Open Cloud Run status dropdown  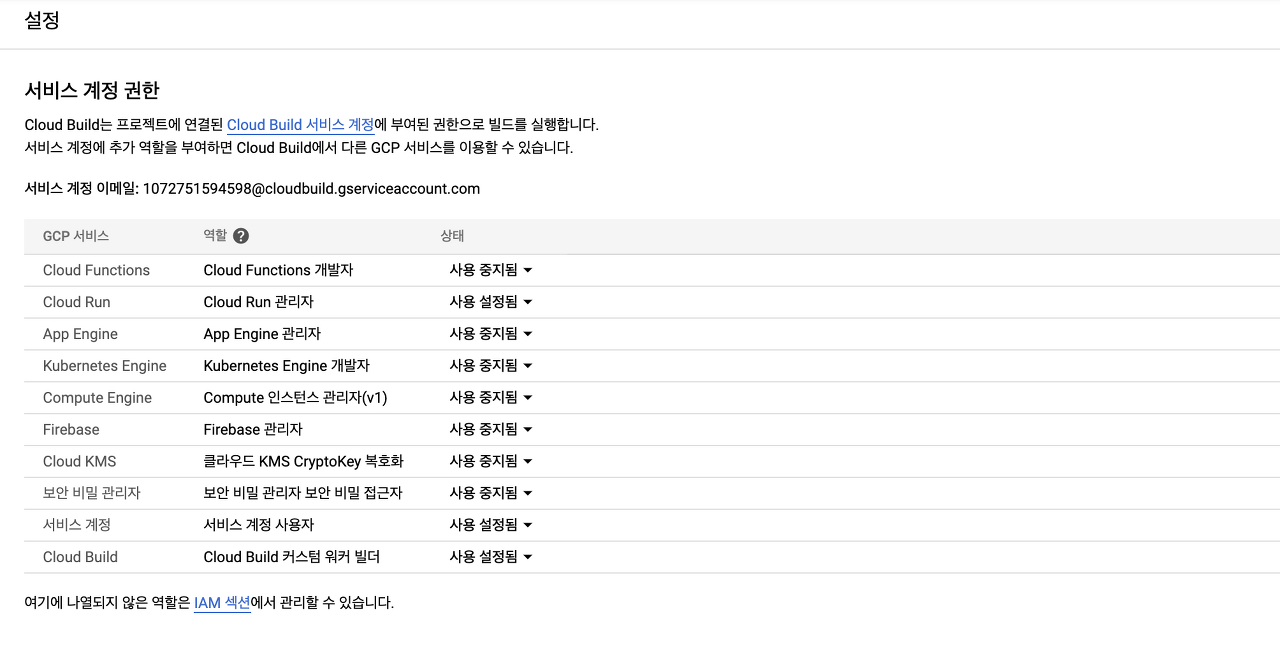(490, 302)
